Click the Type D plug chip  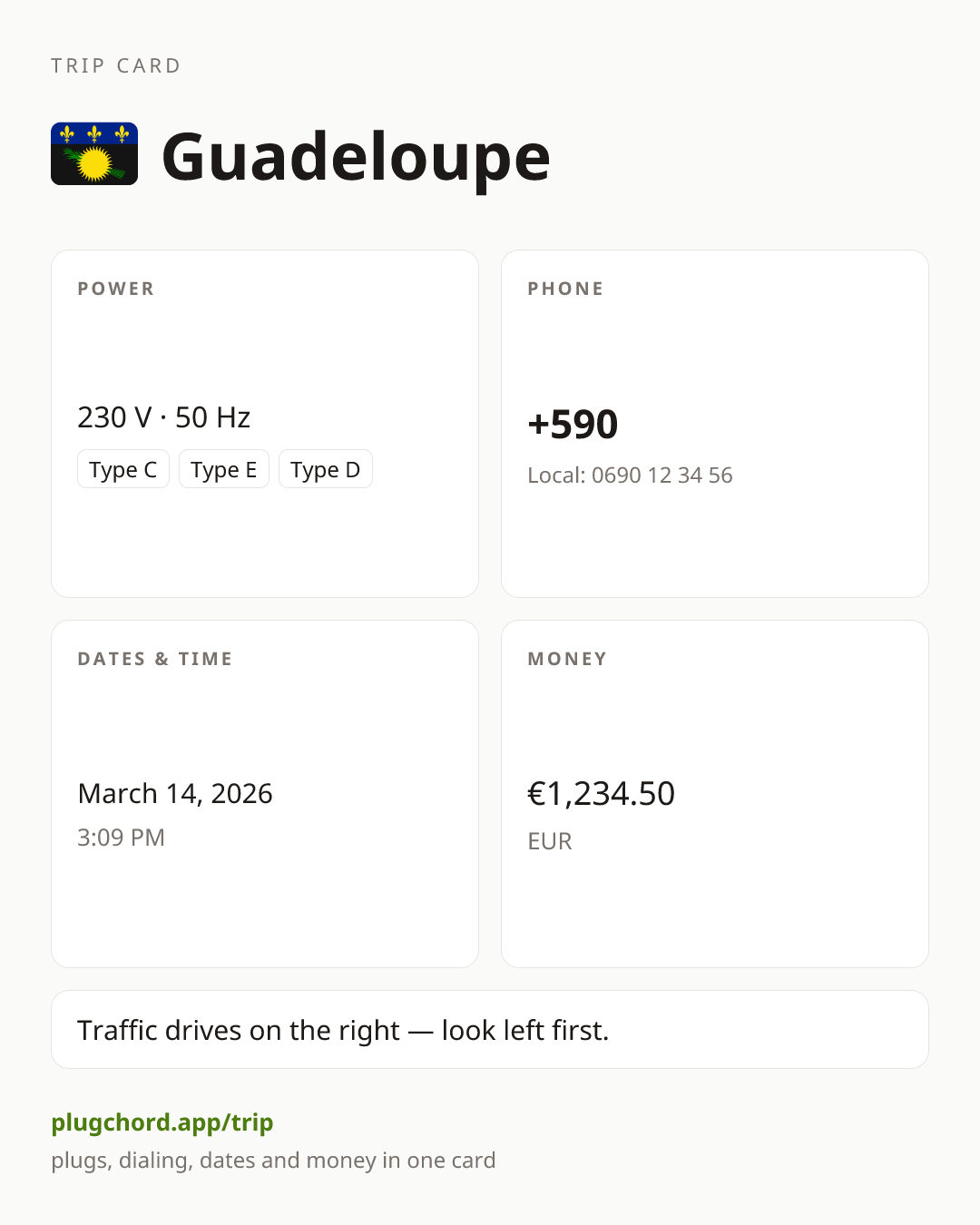[x=326, y=469]
